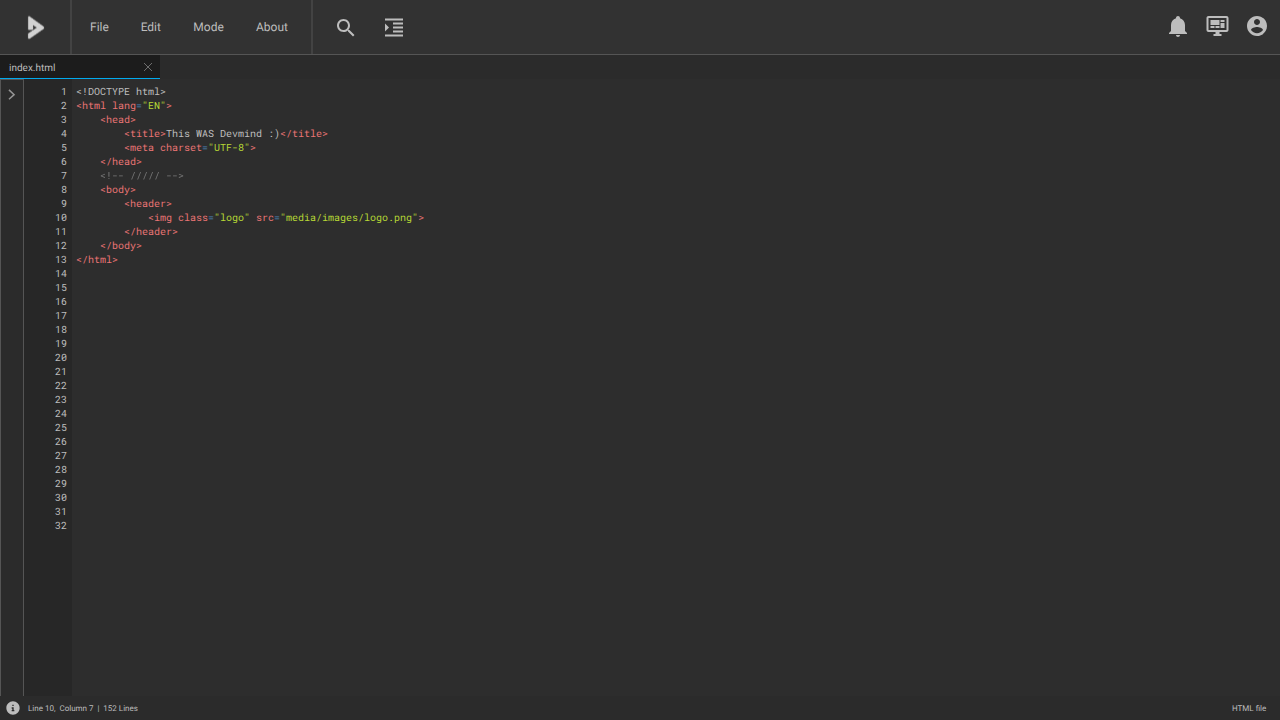The image size is (1280, 720).
Task: Click "HTML file" status indicator
Action: point(1249,708)
